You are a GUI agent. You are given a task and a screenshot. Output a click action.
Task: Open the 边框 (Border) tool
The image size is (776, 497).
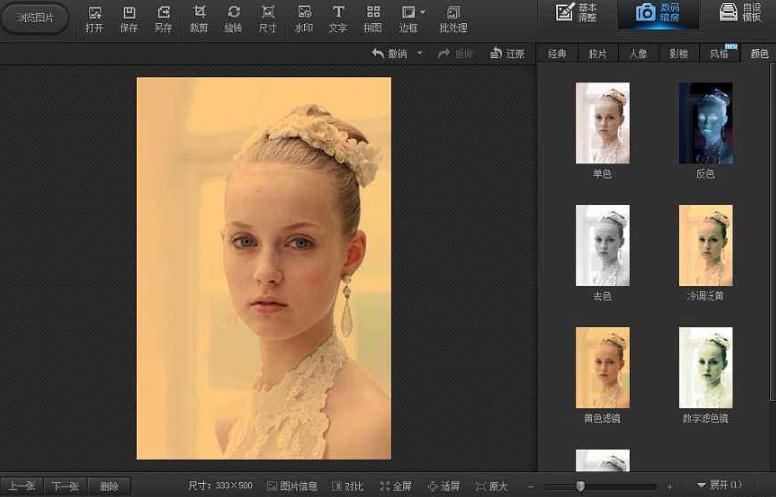408,19
